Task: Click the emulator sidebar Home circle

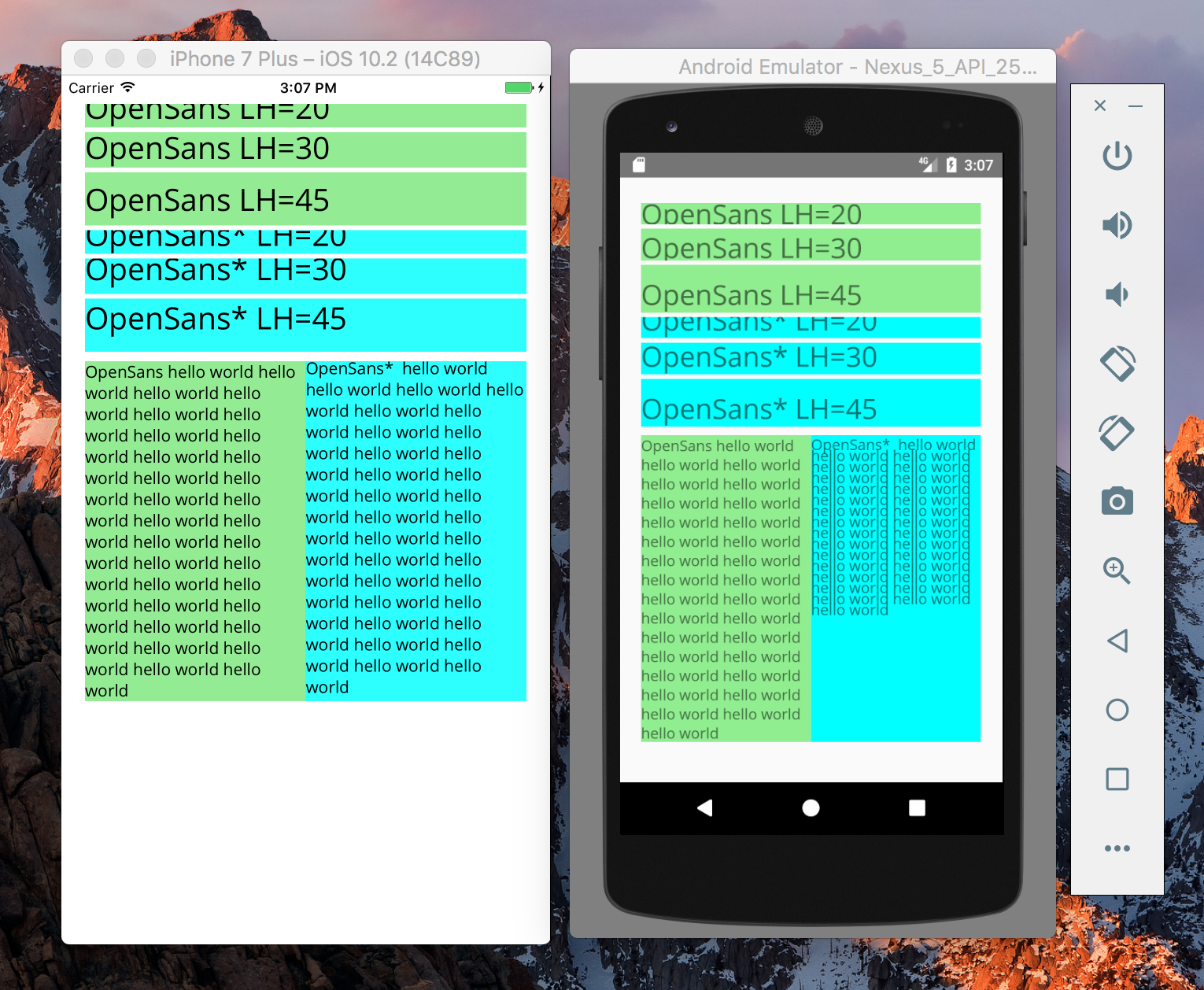Action: 1117,710
